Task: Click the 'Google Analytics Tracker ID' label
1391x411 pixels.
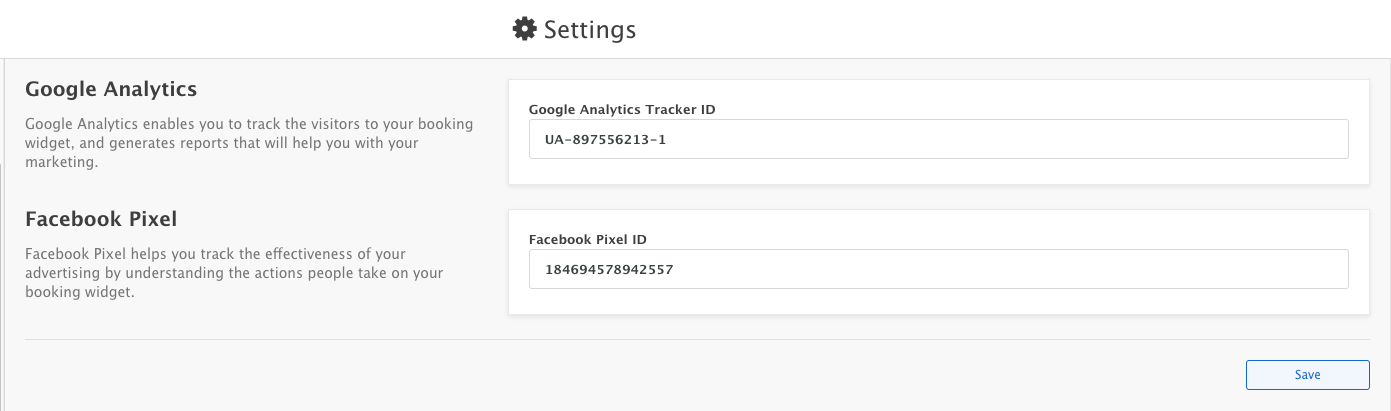Action: (621, 109)
